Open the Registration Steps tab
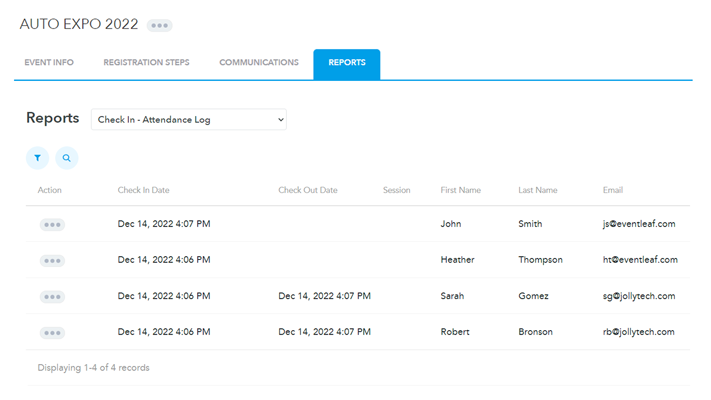Viewport: 711px width, 400px height. (146, 63)
